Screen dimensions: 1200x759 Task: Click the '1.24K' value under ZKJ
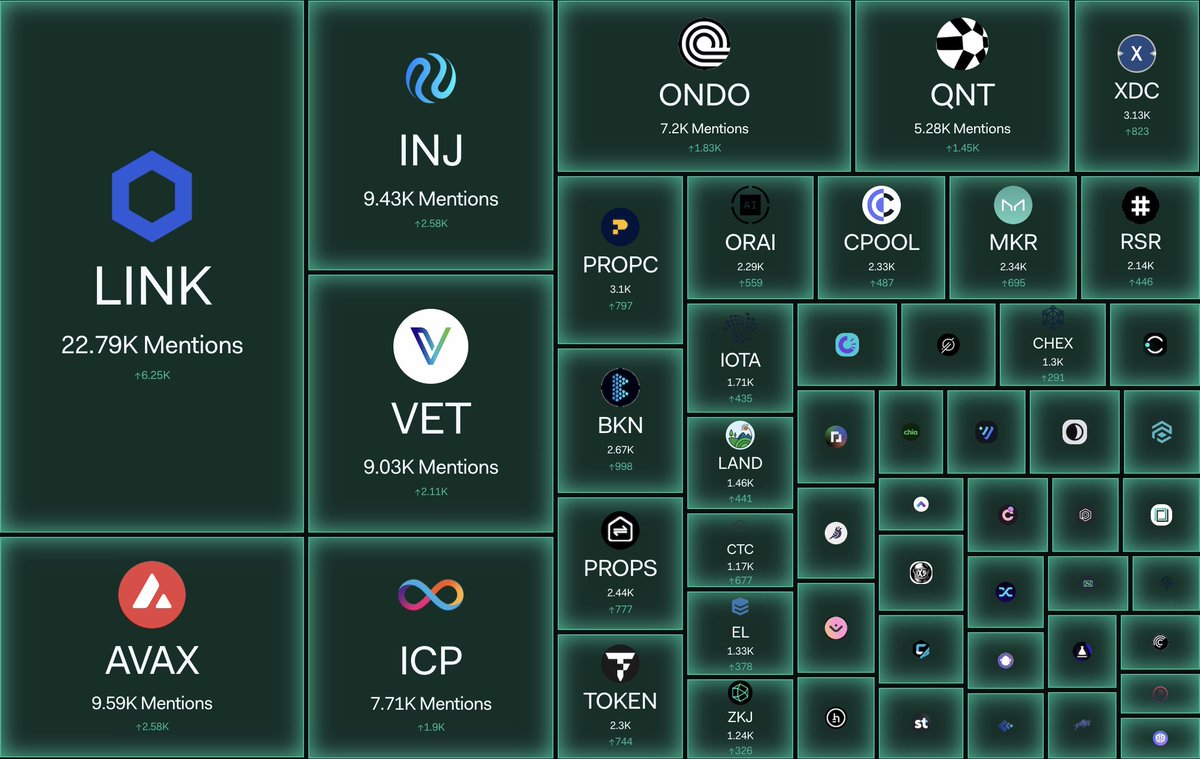740,735
